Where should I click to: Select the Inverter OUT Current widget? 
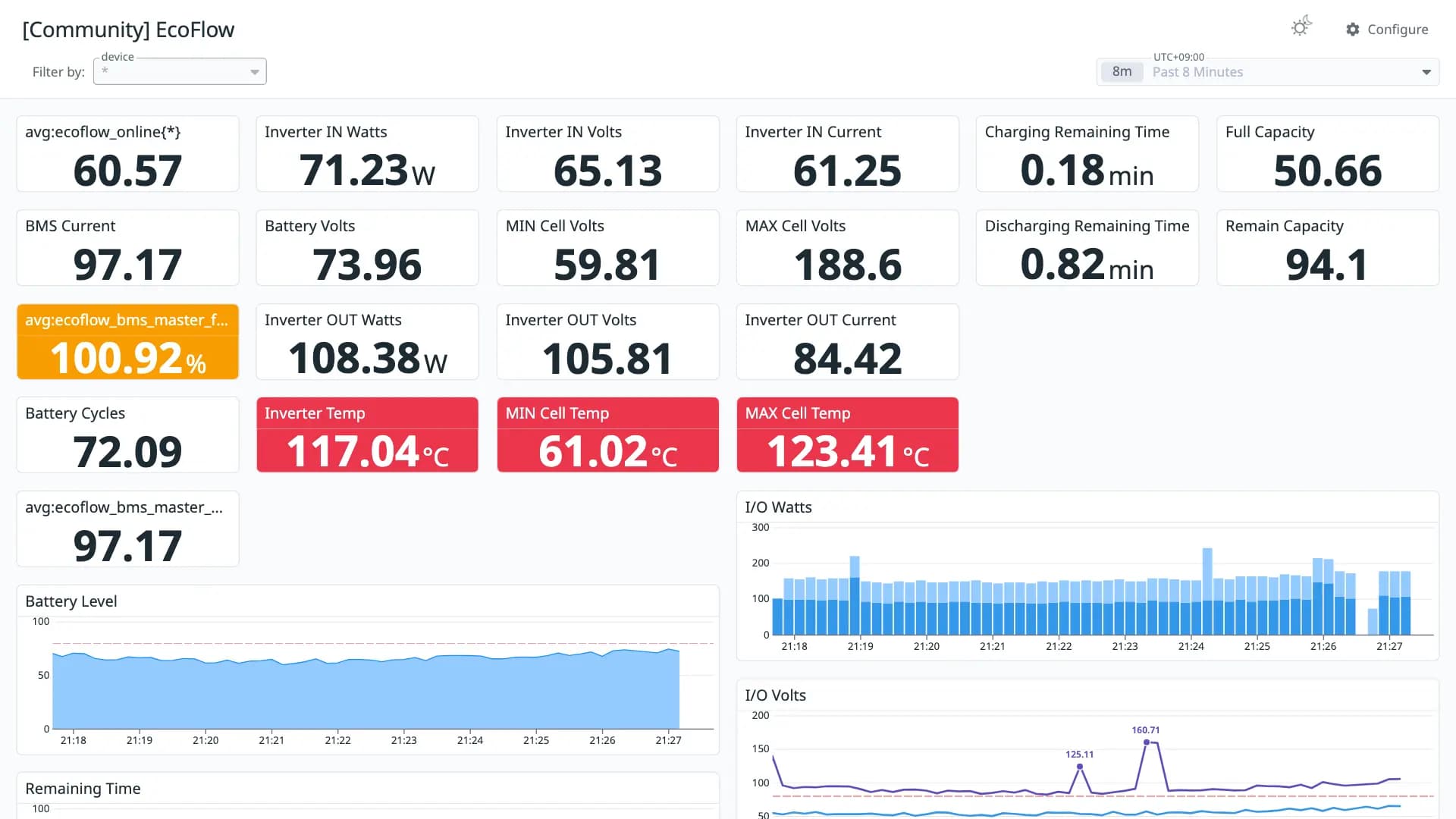[x=847, y=342]
